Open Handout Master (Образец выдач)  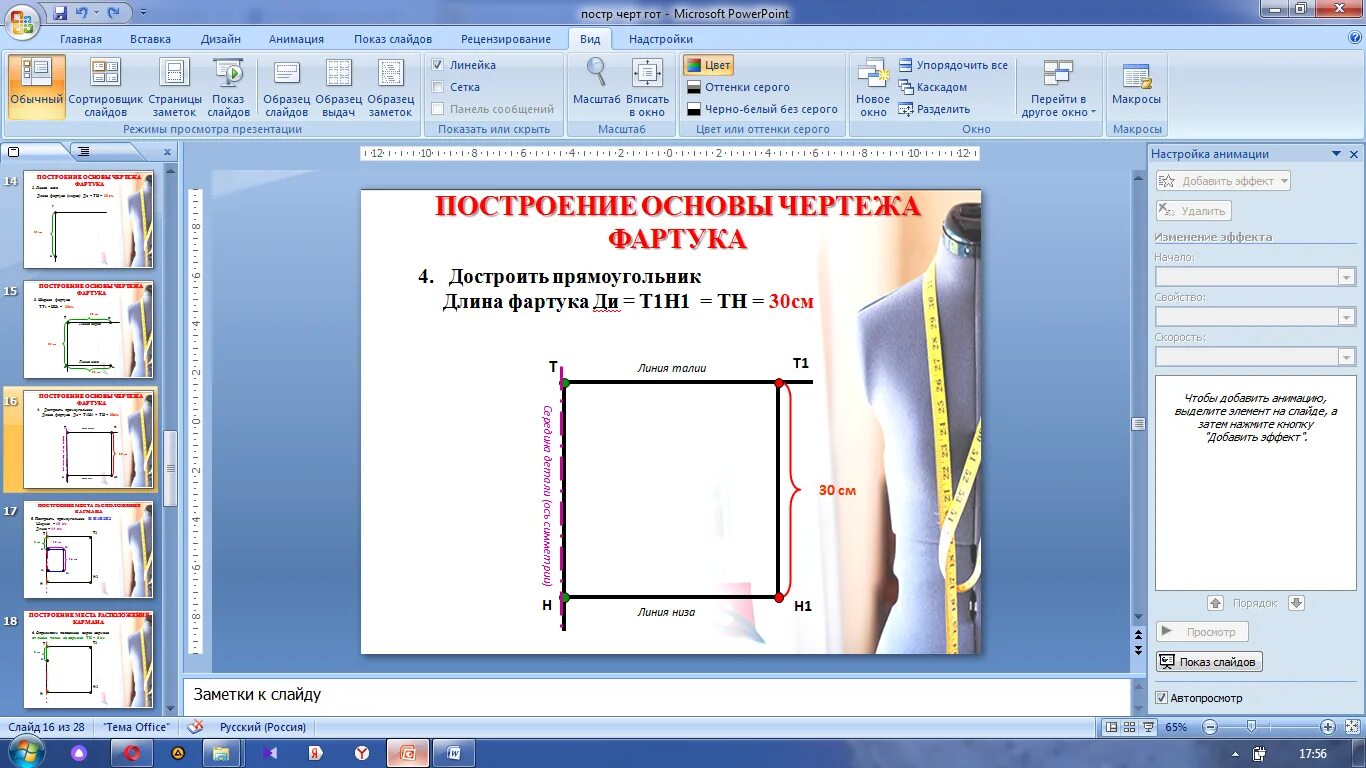pos(339,87)
